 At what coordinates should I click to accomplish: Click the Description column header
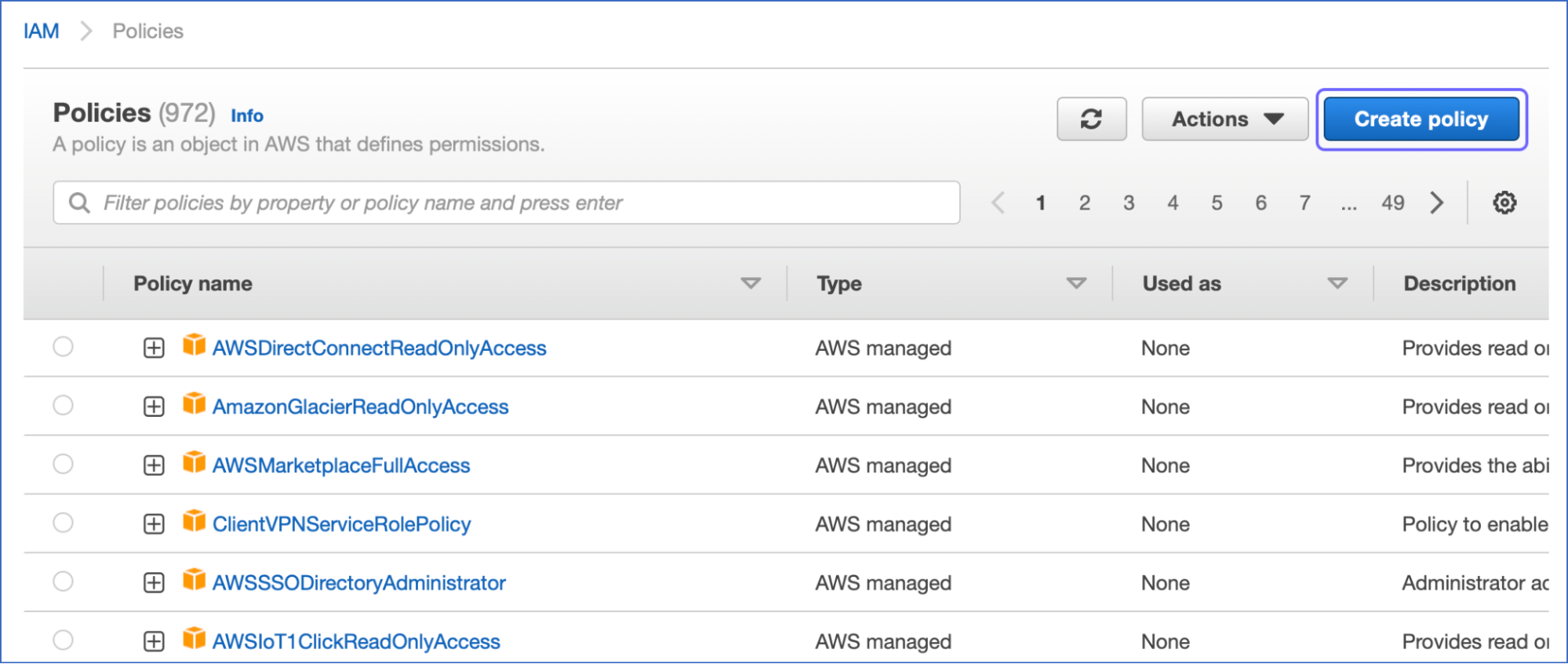[x=1460, y=283]
